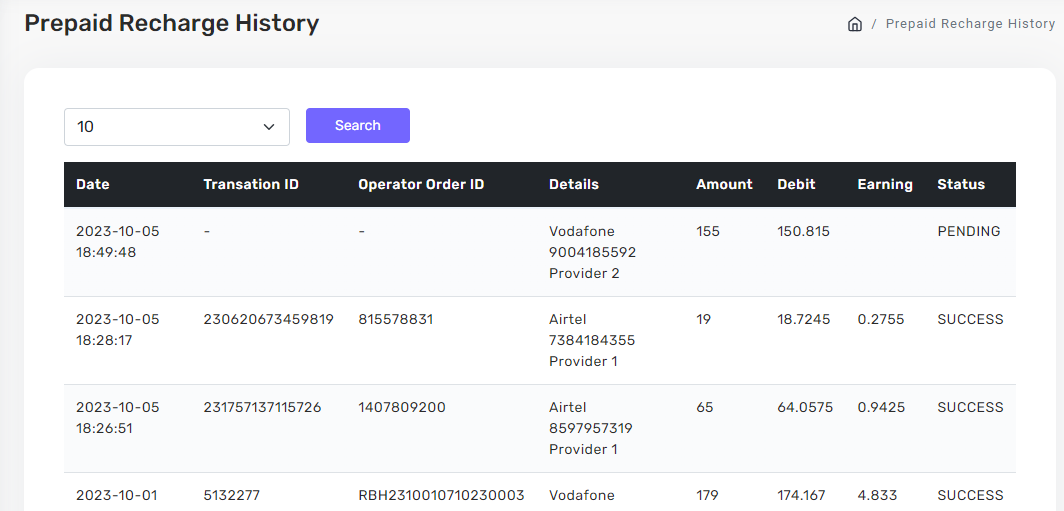This screenshot has width=1064, height=511.
Task: Click the home icon in the breadcrumb
Action: (854, 24)
